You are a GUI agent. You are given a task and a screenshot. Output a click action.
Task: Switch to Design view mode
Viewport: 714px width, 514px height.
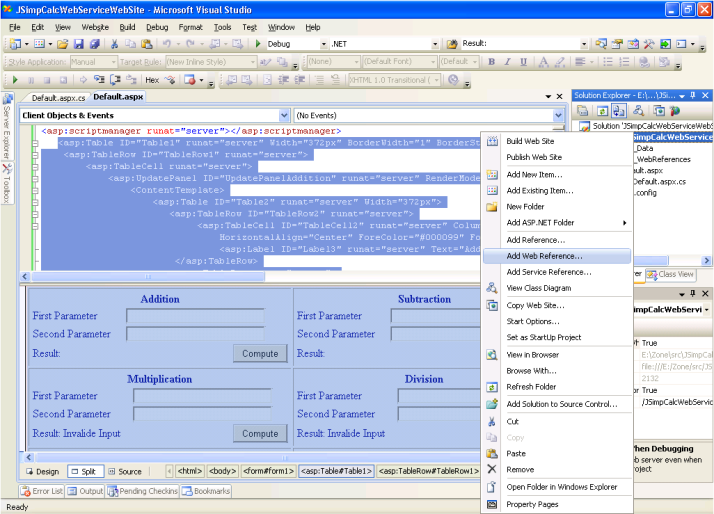43,471
